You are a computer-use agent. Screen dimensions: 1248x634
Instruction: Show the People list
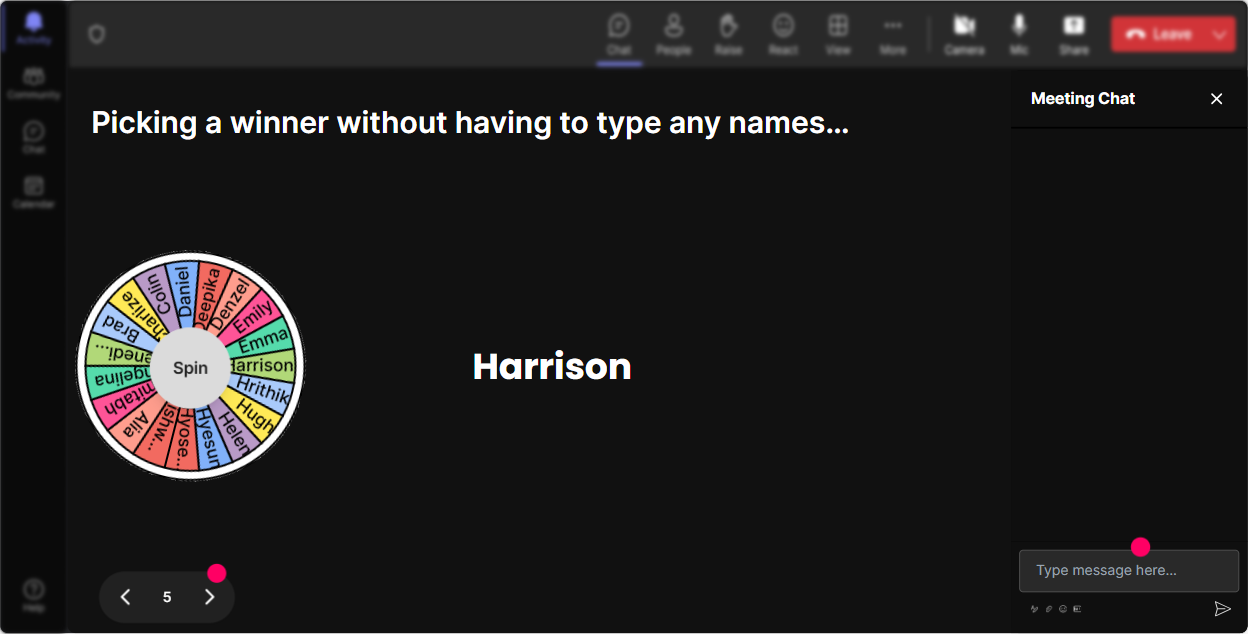coord(673,33)
